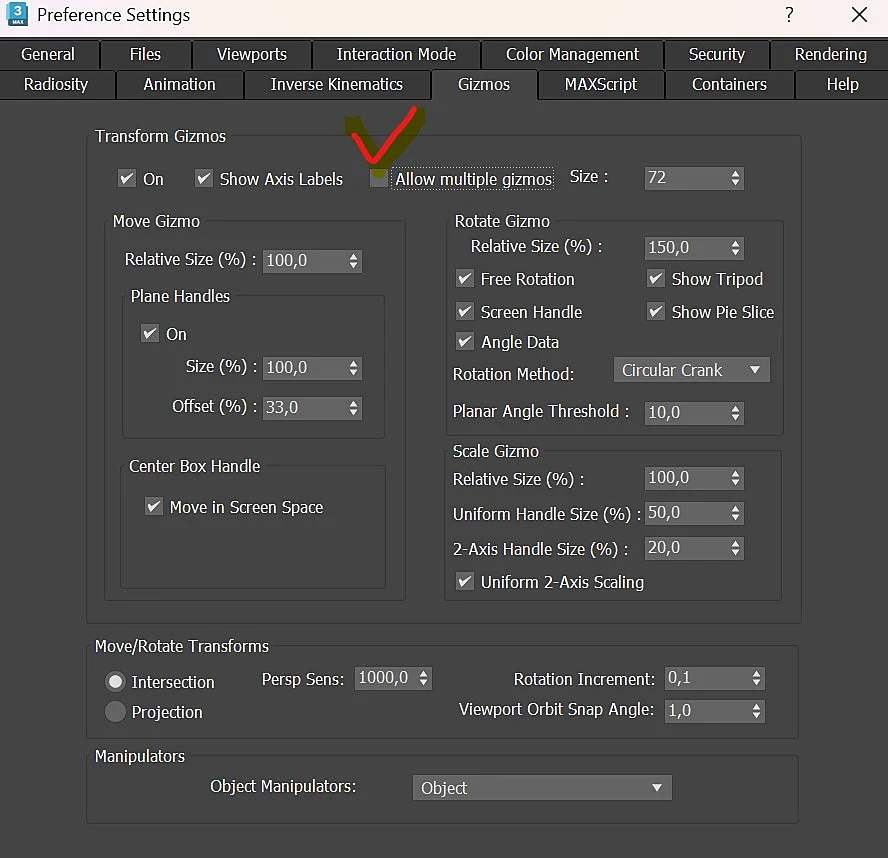Toggle Plane Handles On checkbox
This screenshot has height=858, width=888.
coord(150,333)
